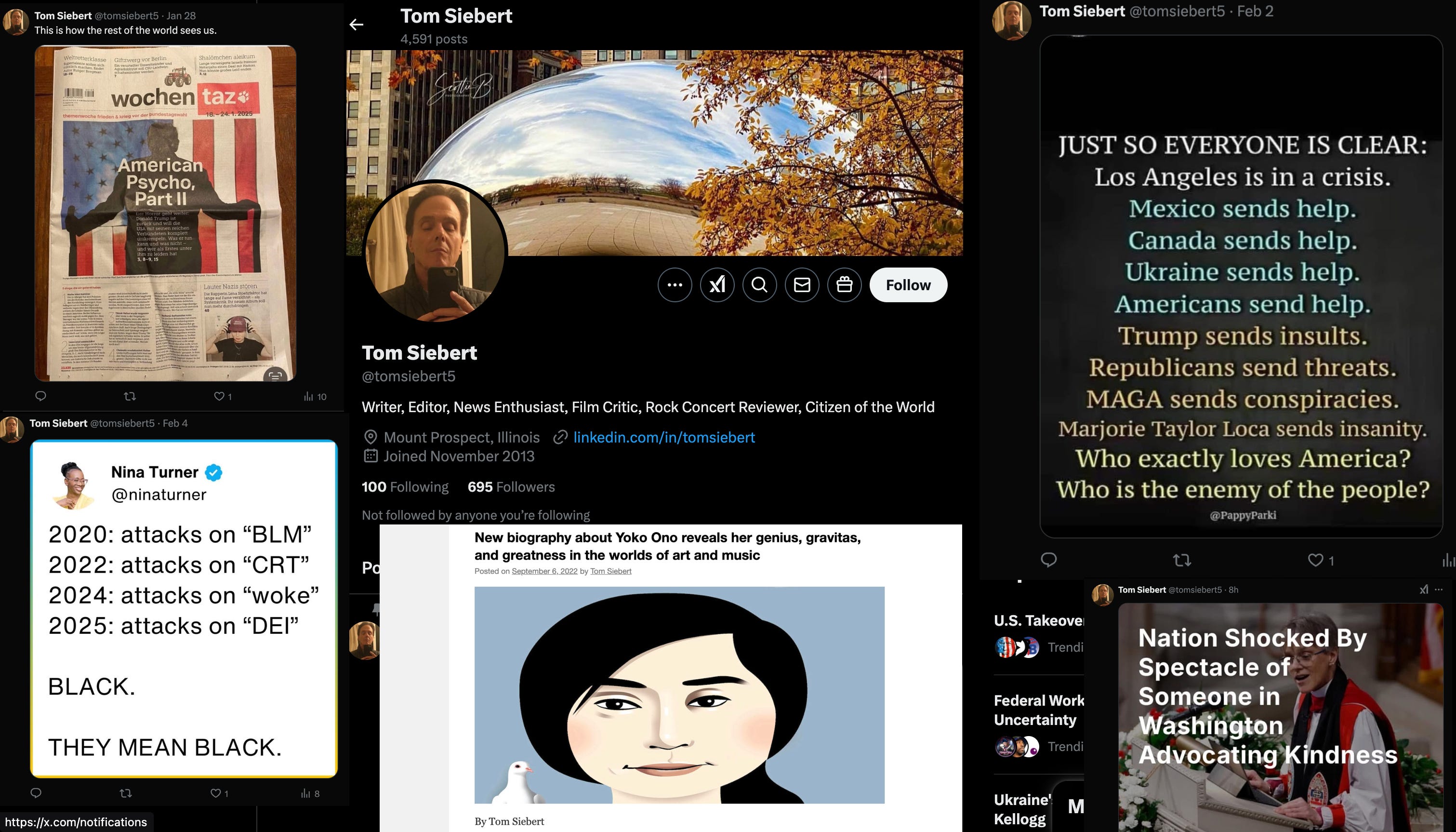The image size is (1456, 832).
Task: Reply to the Jan 28 newspaper tweet
Action: tap(40, 396)
